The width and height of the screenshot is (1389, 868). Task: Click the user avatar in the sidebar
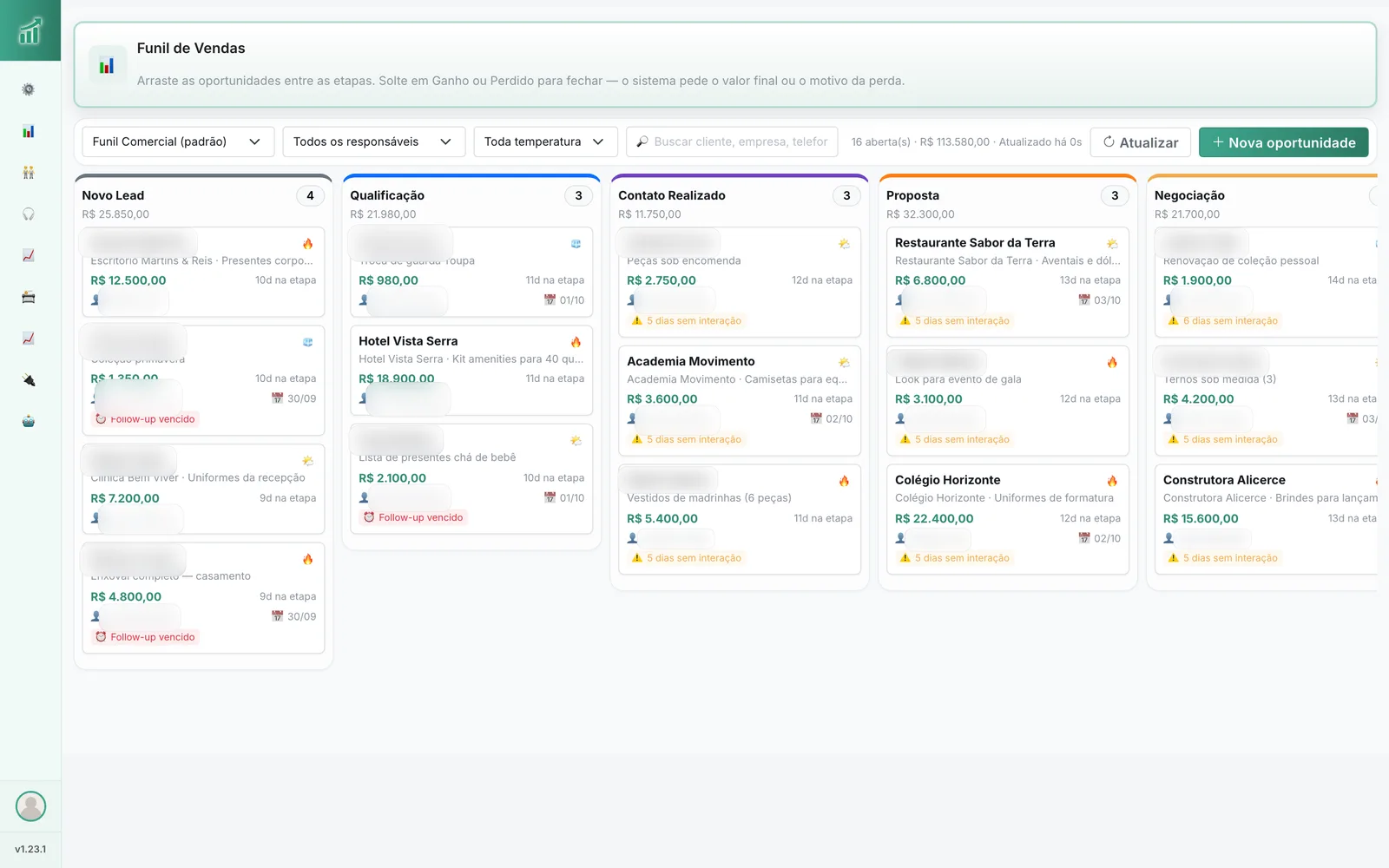(30, 806)
